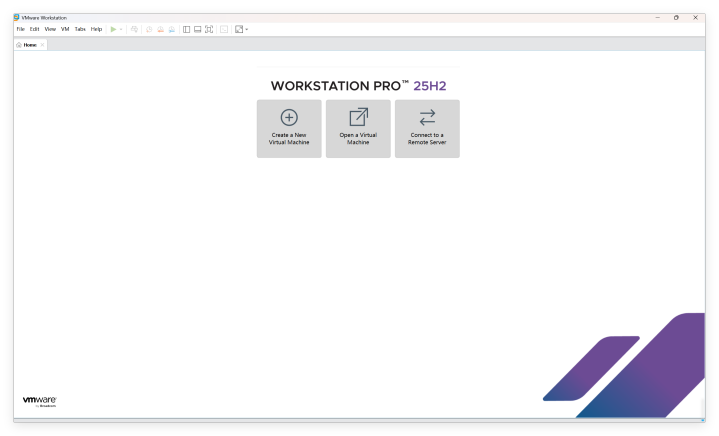Maximize the VMware Workstation window
This screenshot has width=719, height=436.
(676, 17)
